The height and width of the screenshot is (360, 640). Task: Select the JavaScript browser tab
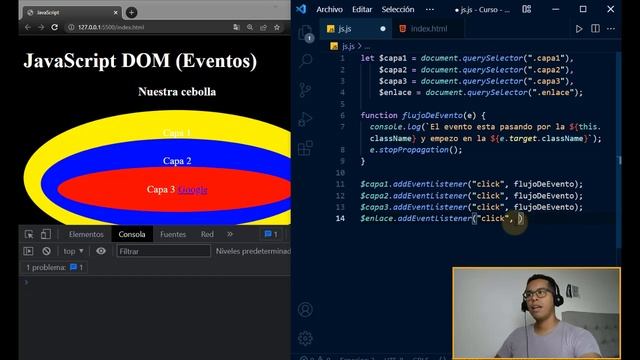click(71, 13)
